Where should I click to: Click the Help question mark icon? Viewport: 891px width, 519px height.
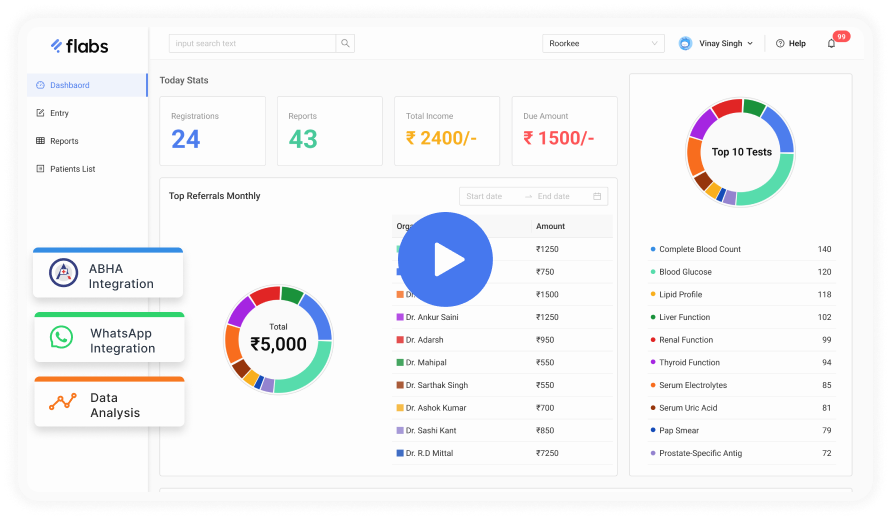tap(780, 44)
